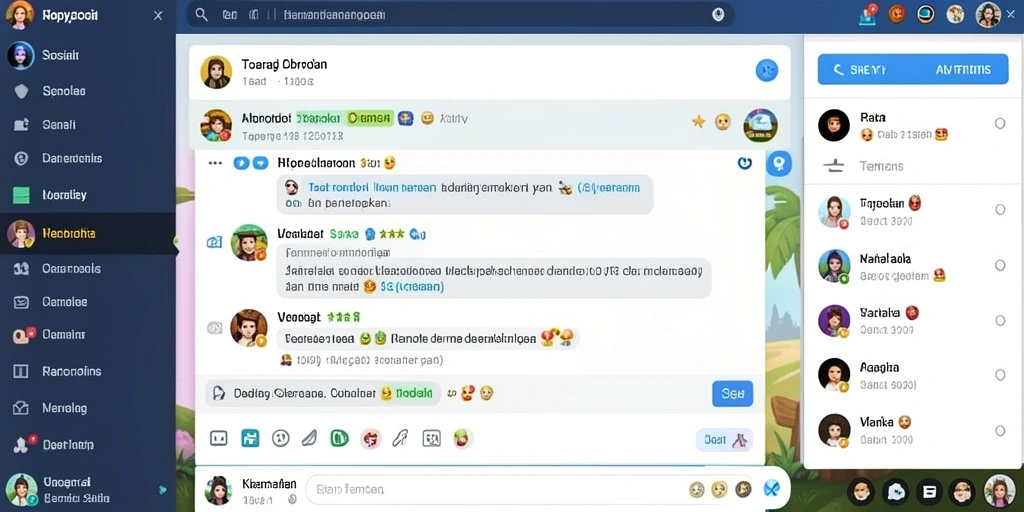This screenshot has height=512, width=1024.
Task: Select the radio button for Aeogka
Action: 1000,375
